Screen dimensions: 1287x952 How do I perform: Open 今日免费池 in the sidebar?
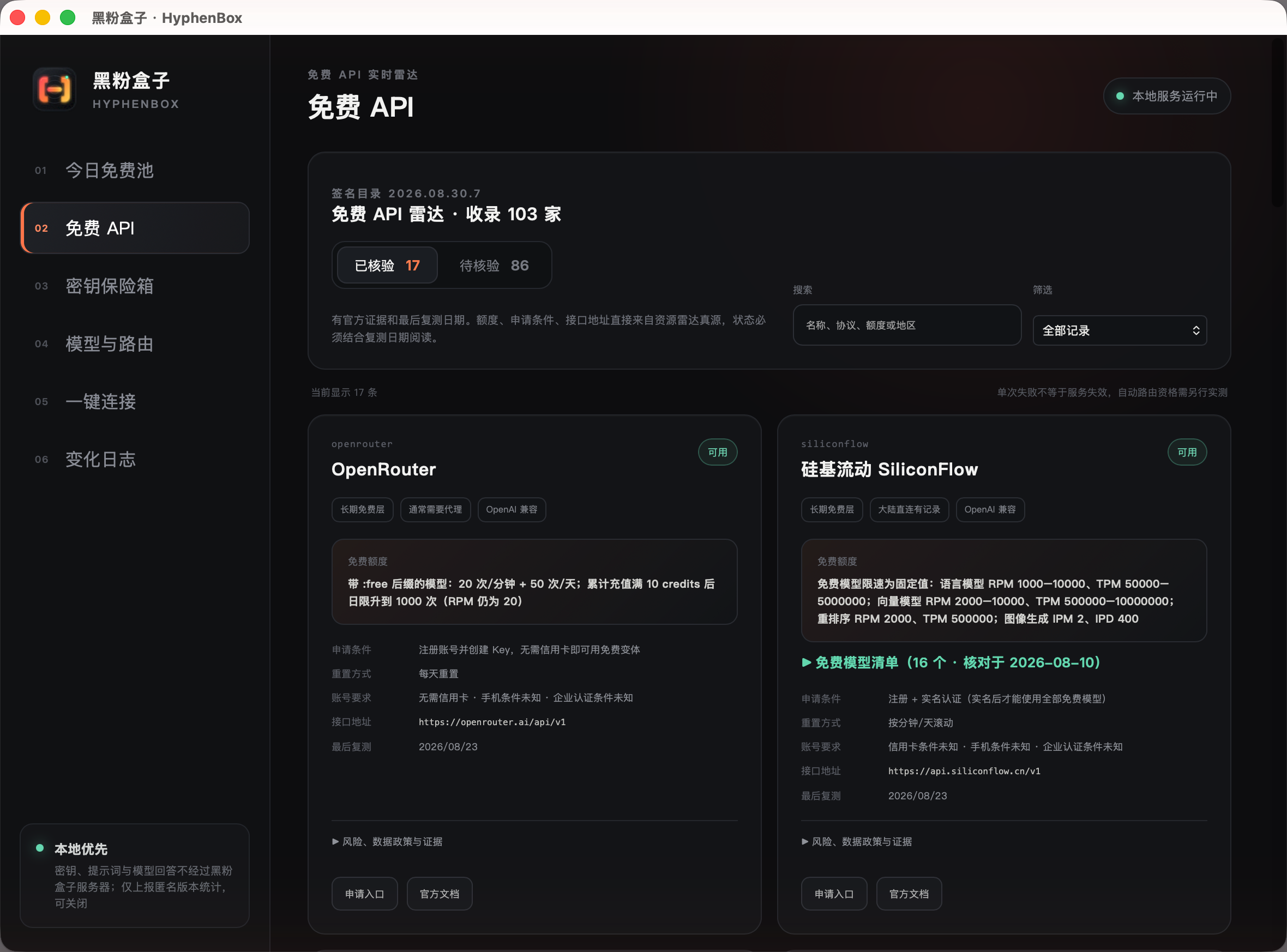[x=135, y=171]
